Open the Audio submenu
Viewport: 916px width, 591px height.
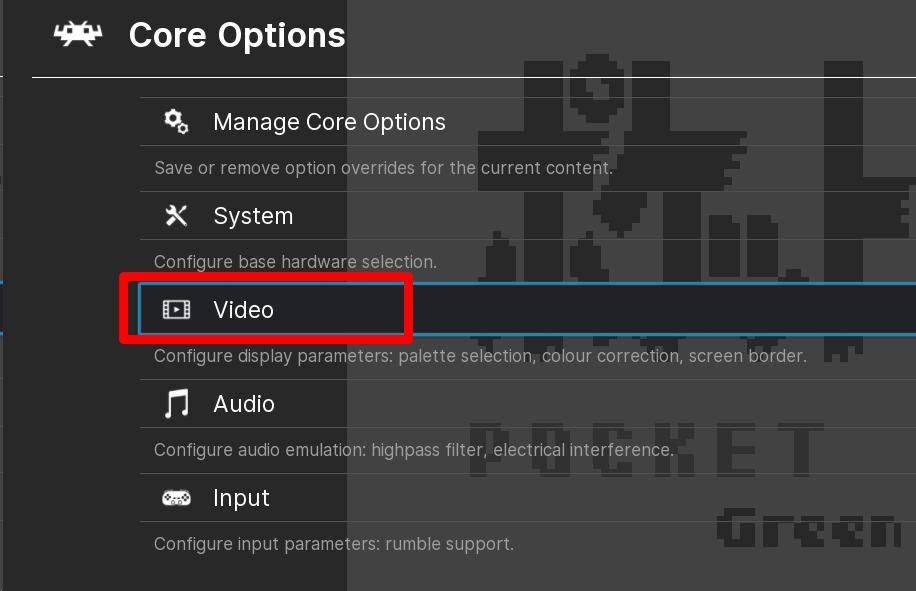(x=244, y=404)
